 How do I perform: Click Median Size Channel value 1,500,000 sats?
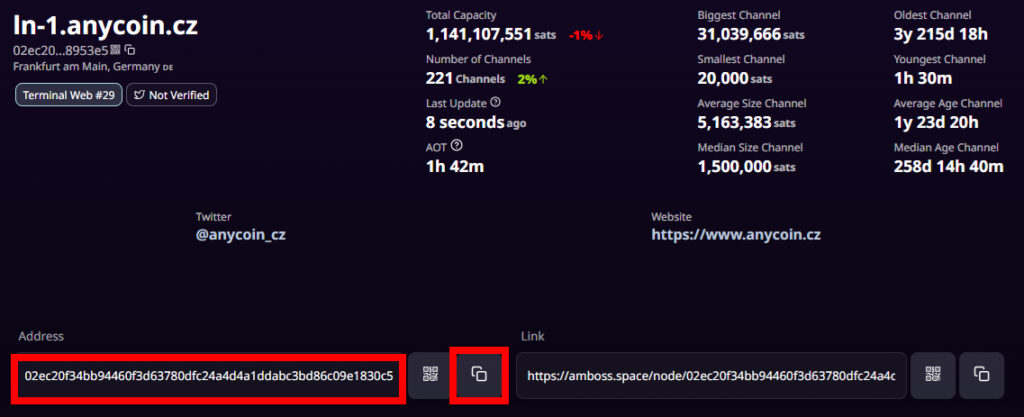(746, 166)
